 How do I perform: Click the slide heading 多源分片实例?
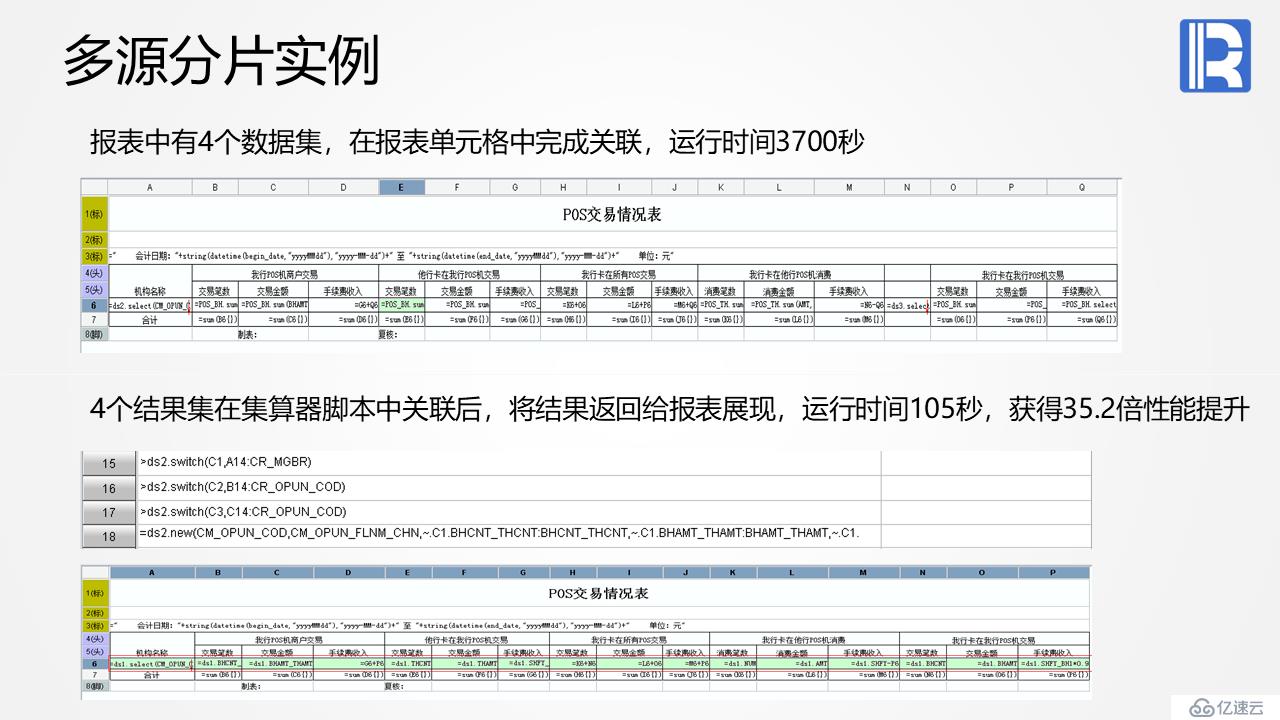(x=221, y=63)
